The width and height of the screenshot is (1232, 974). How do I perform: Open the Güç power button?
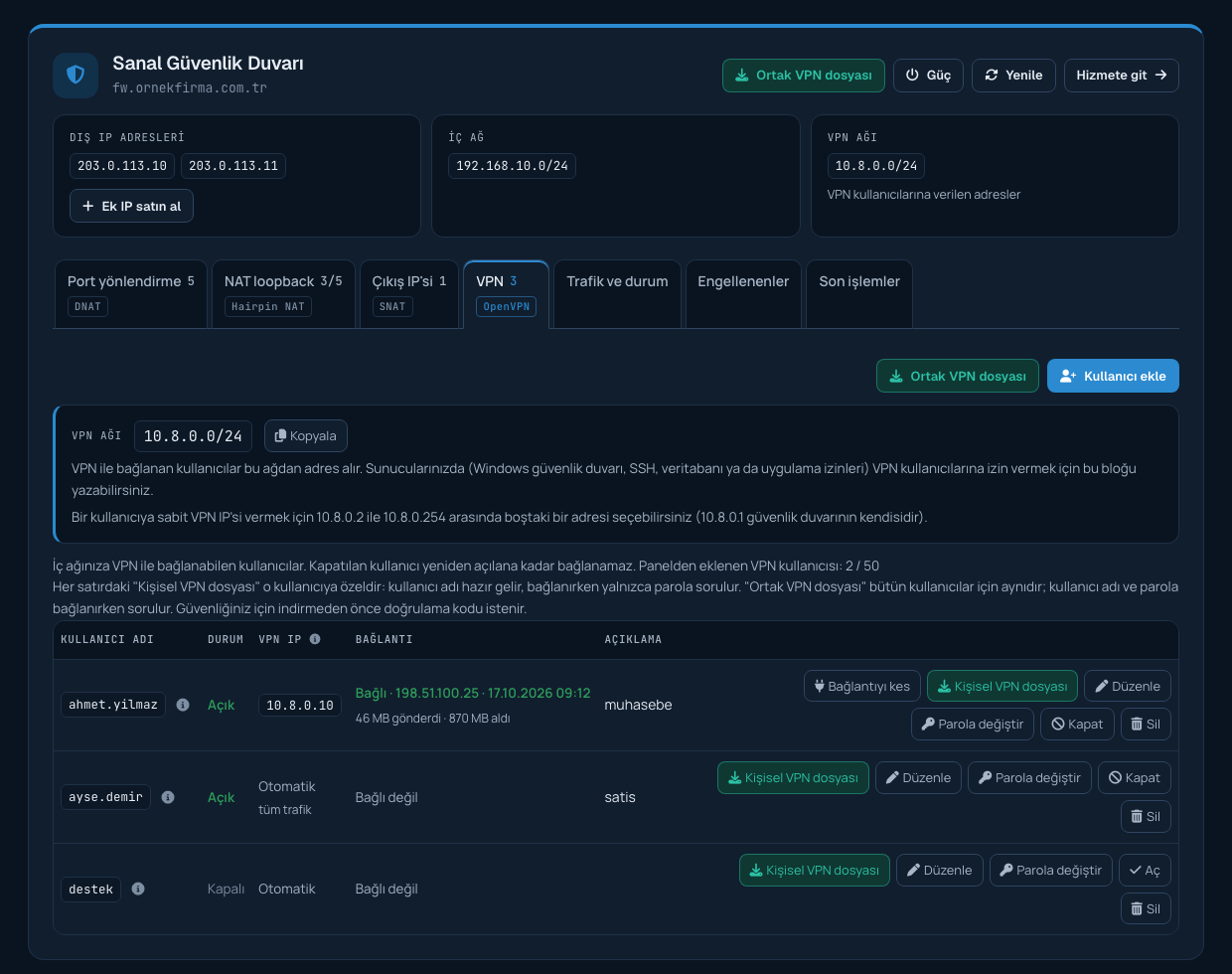928,76
